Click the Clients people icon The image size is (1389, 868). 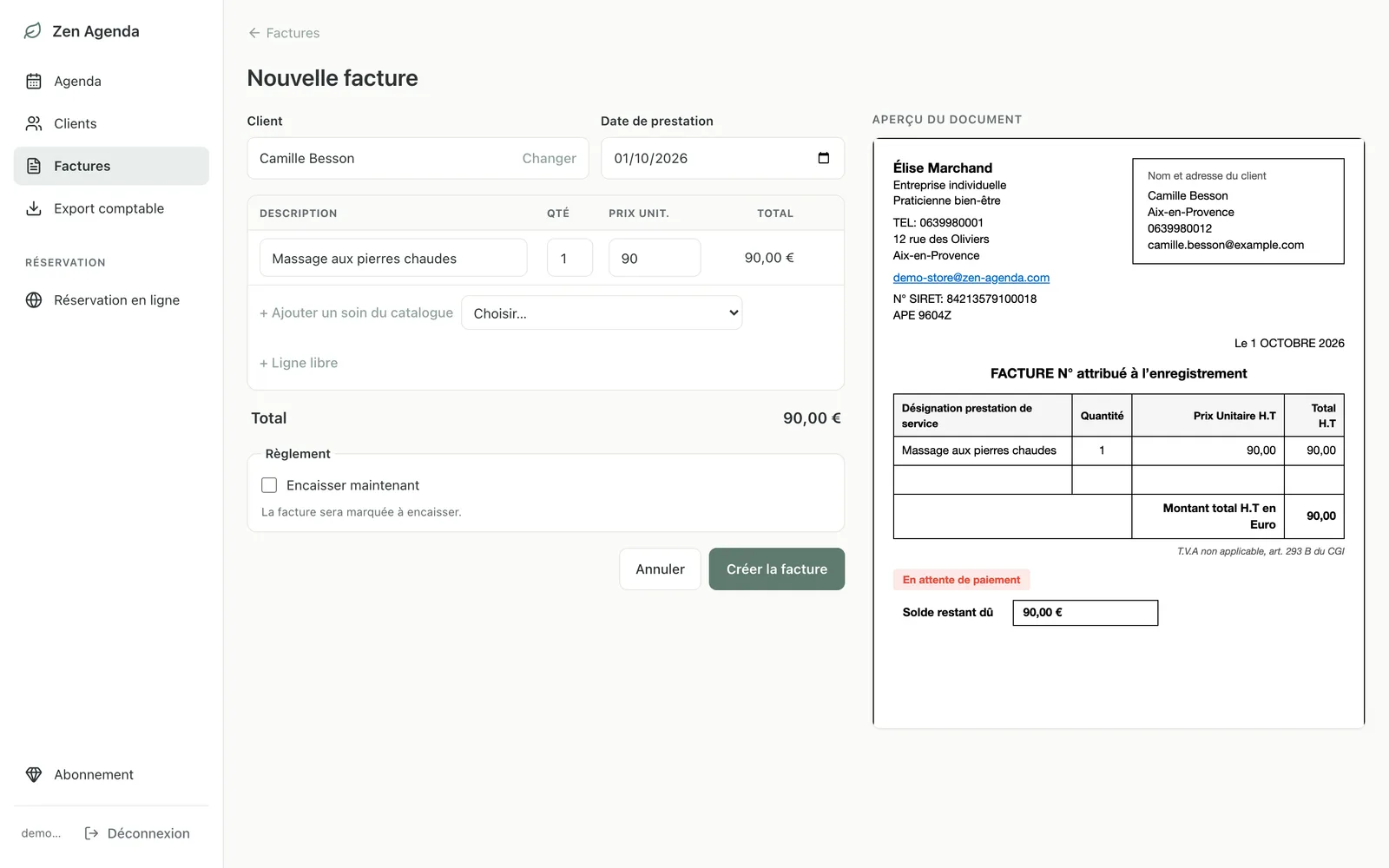(x=34, y=124)
